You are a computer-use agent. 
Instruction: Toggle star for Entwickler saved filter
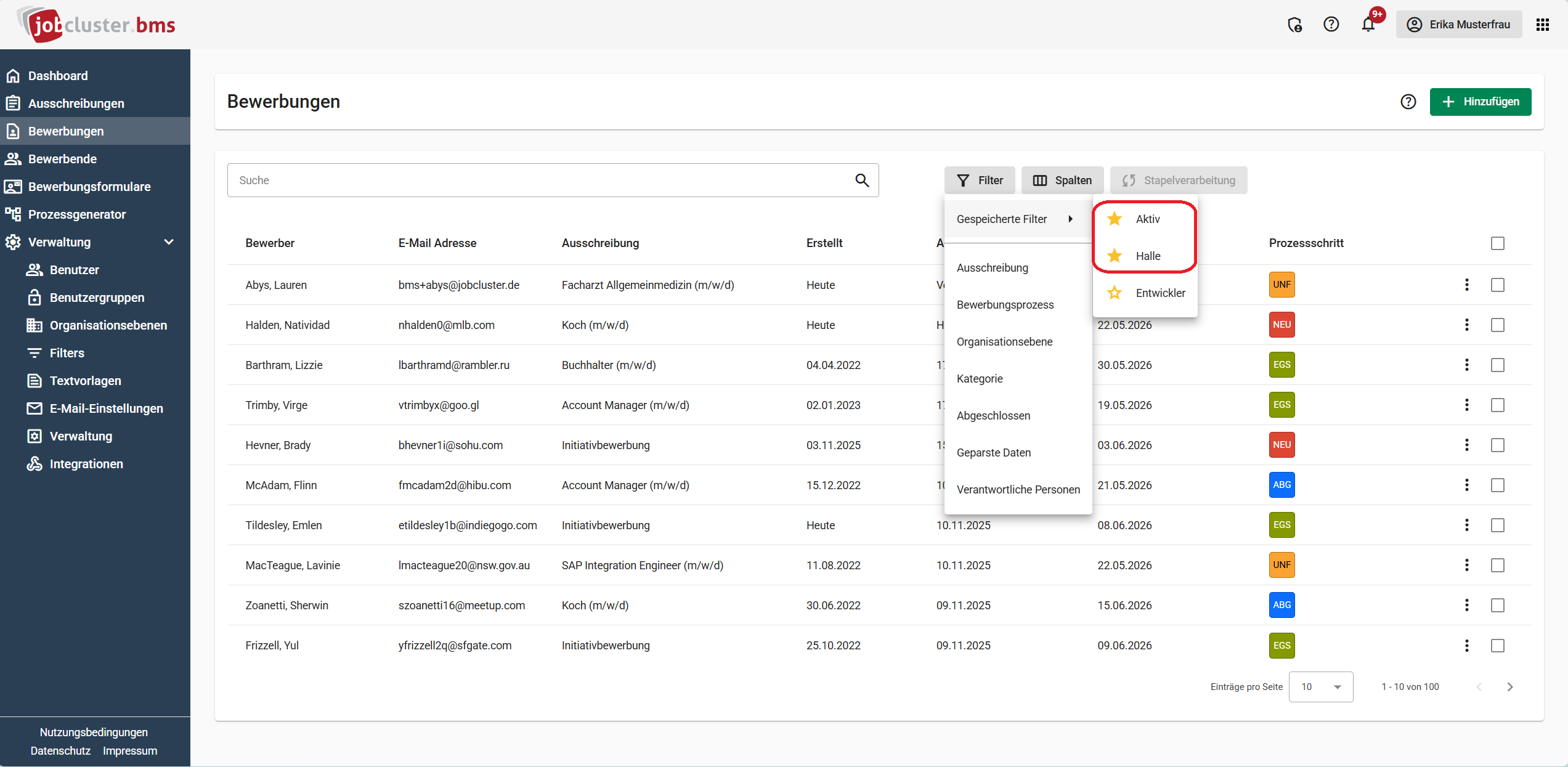[1115, 293]
